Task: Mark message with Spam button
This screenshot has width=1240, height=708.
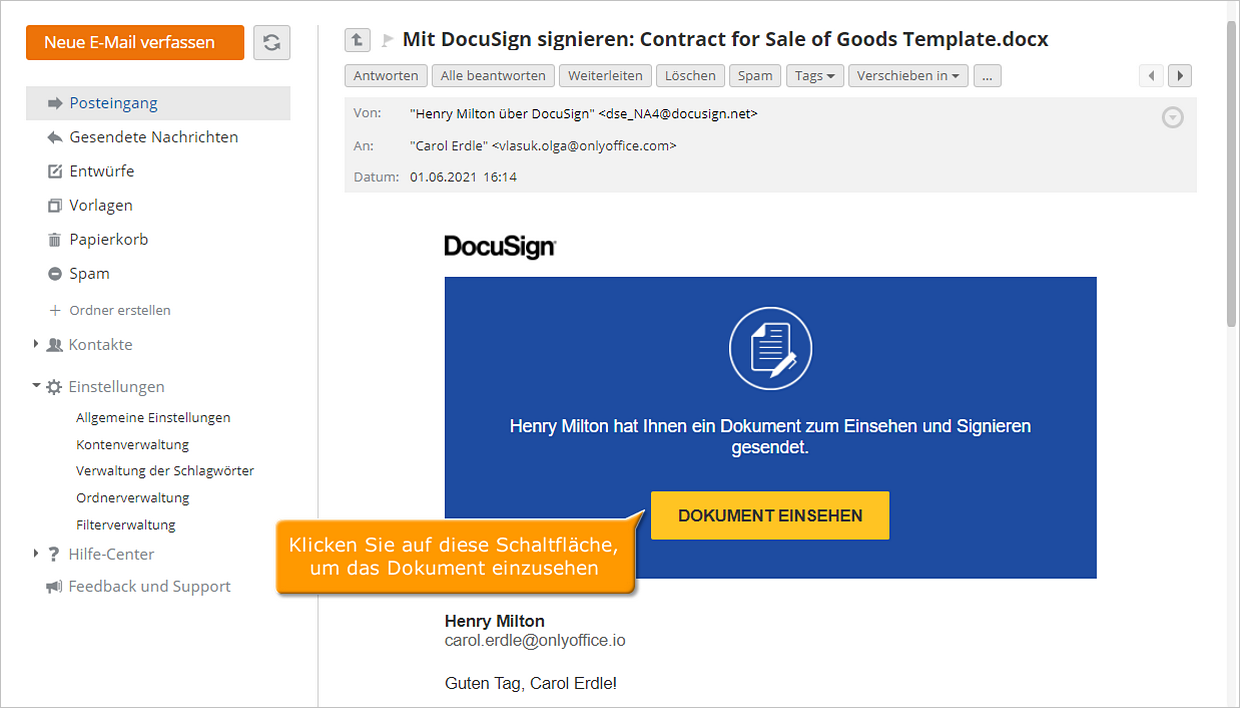Action: [x=755, y=75]
